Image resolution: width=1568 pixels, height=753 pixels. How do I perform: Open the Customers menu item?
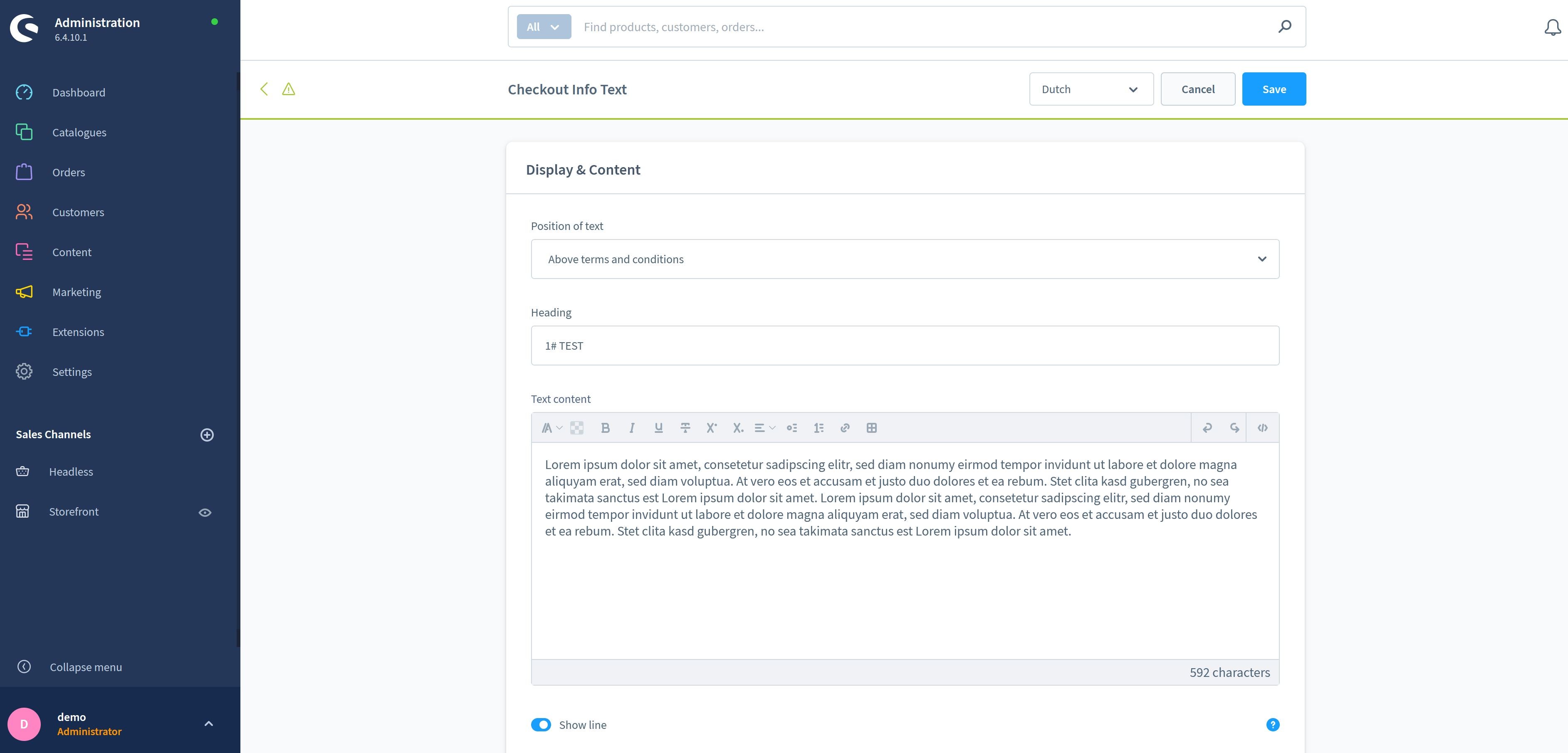78,212
